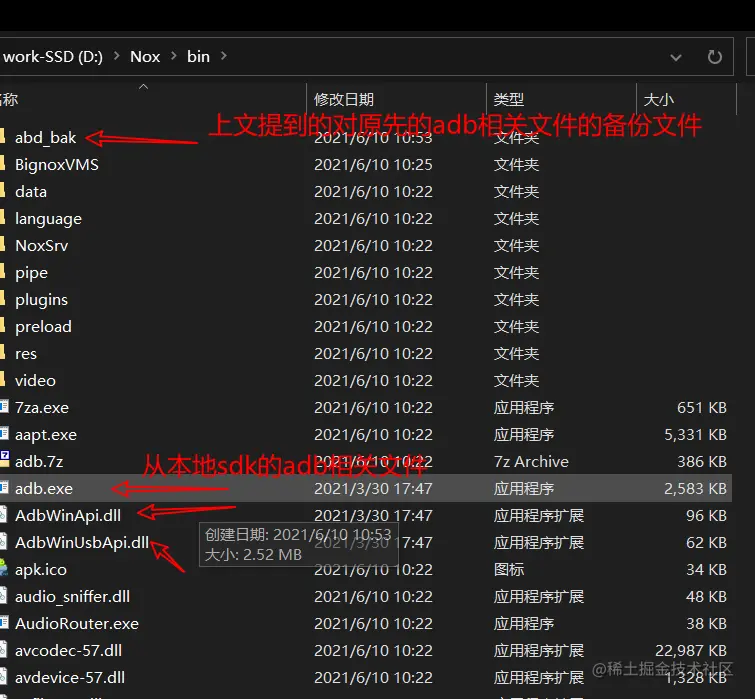Select the aapt.exe file name
The height and width of the screenshot is (699, 755).
[46, 435]
